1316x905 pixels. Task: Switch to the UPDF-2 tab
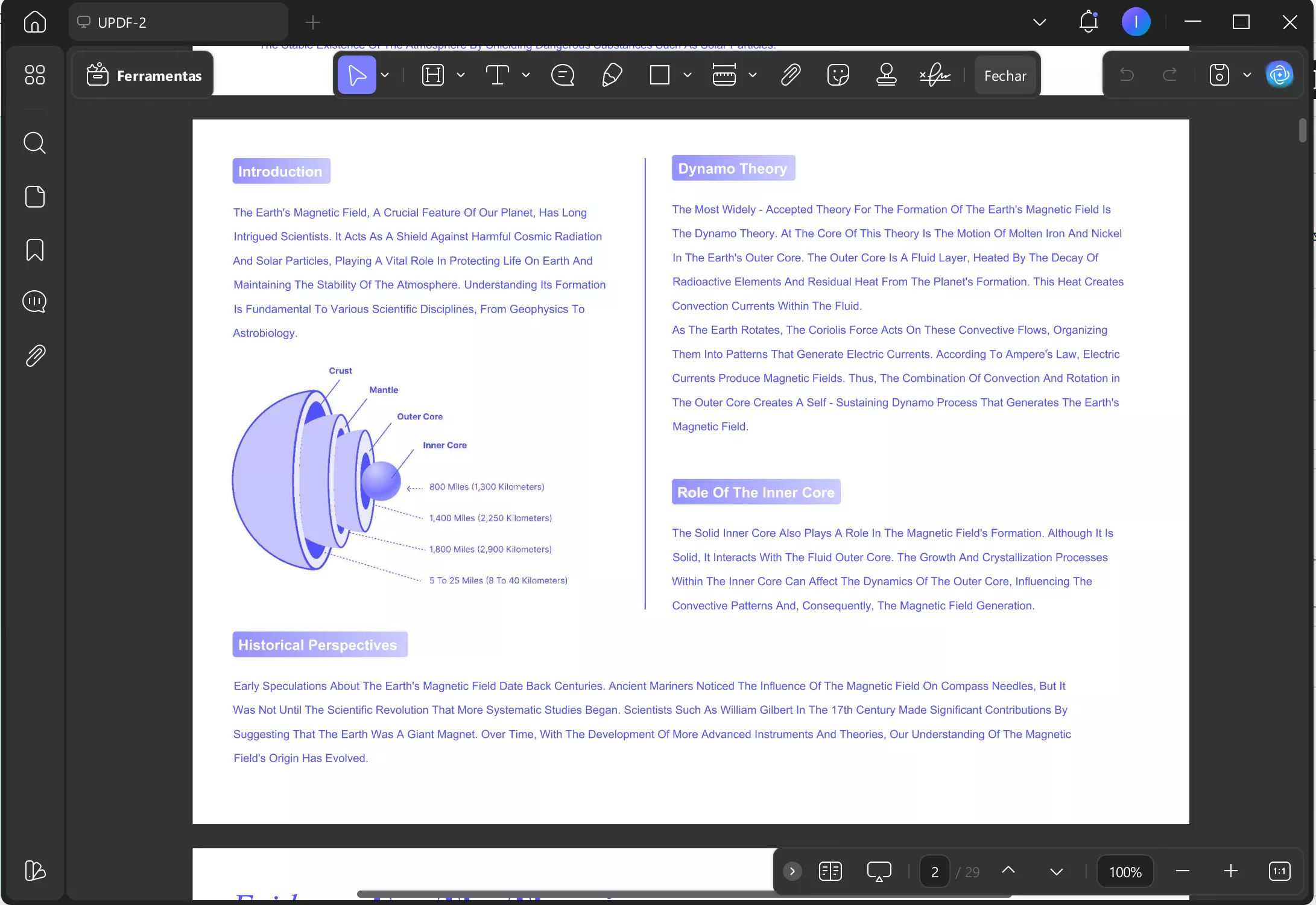pyautogui.click(x=178, y=22)
